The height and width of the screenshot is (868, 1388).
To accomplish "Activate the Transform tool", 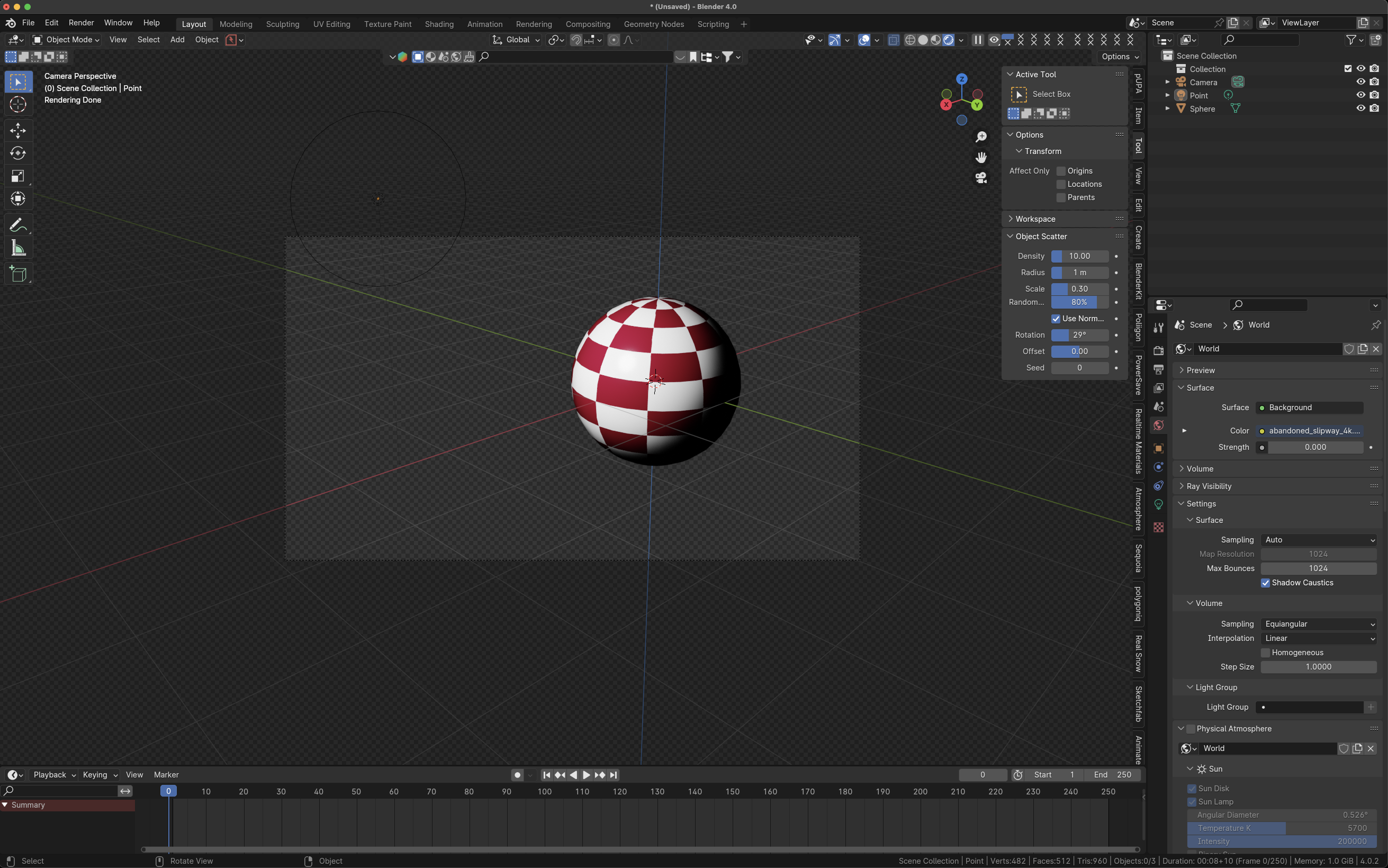I will pos(18,199).
